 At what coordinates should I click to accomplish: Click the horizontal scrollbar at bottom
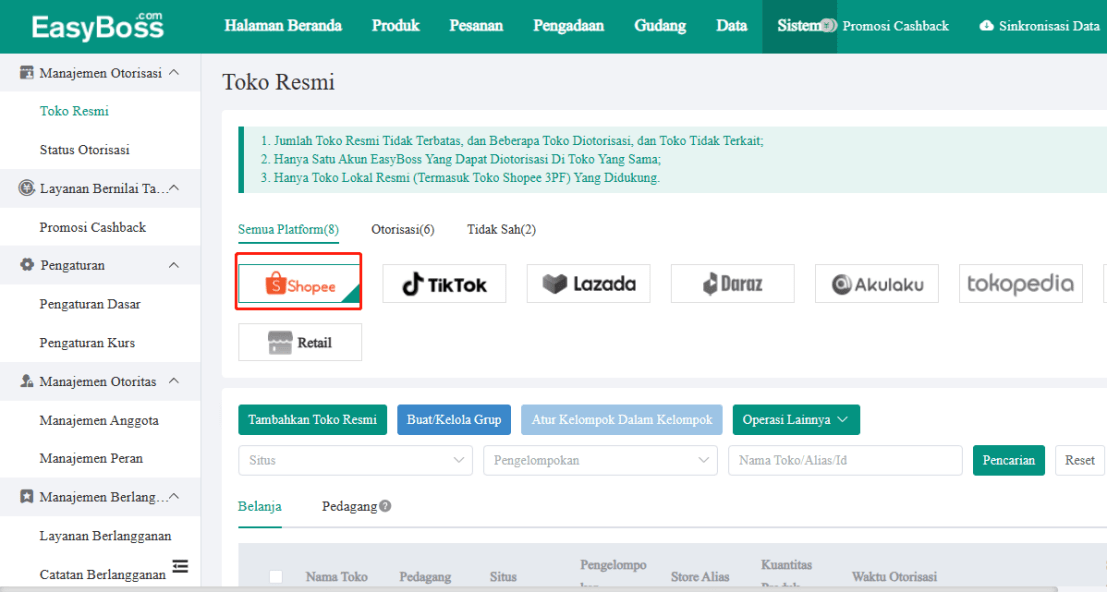[529, 589]
